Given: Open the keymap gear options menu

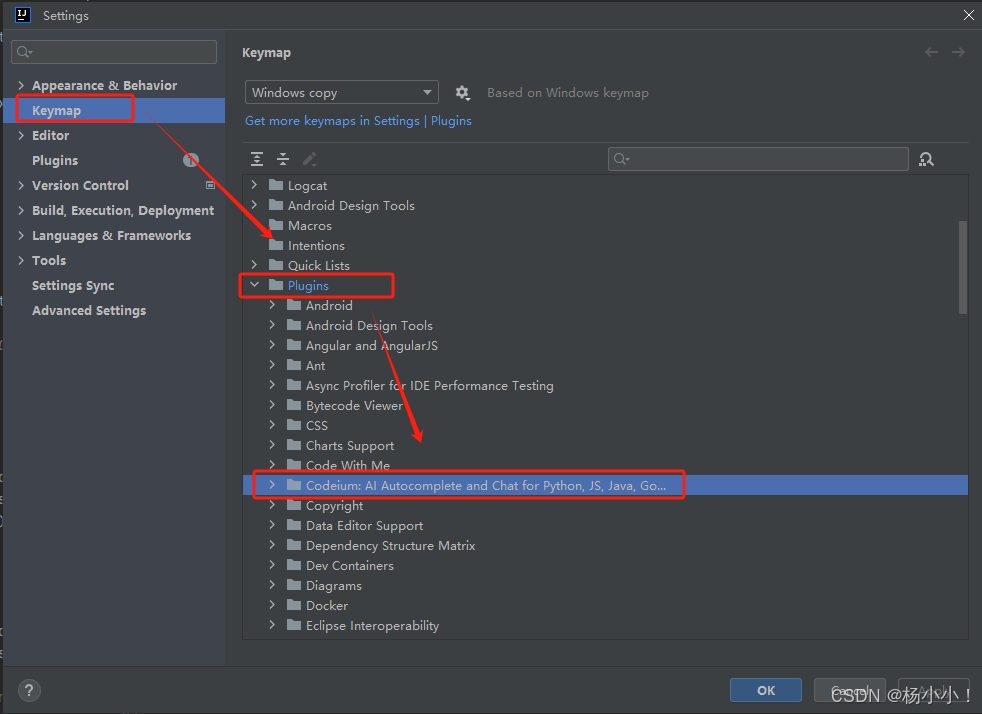Looking at the screenshot, I should click(462, 93).
